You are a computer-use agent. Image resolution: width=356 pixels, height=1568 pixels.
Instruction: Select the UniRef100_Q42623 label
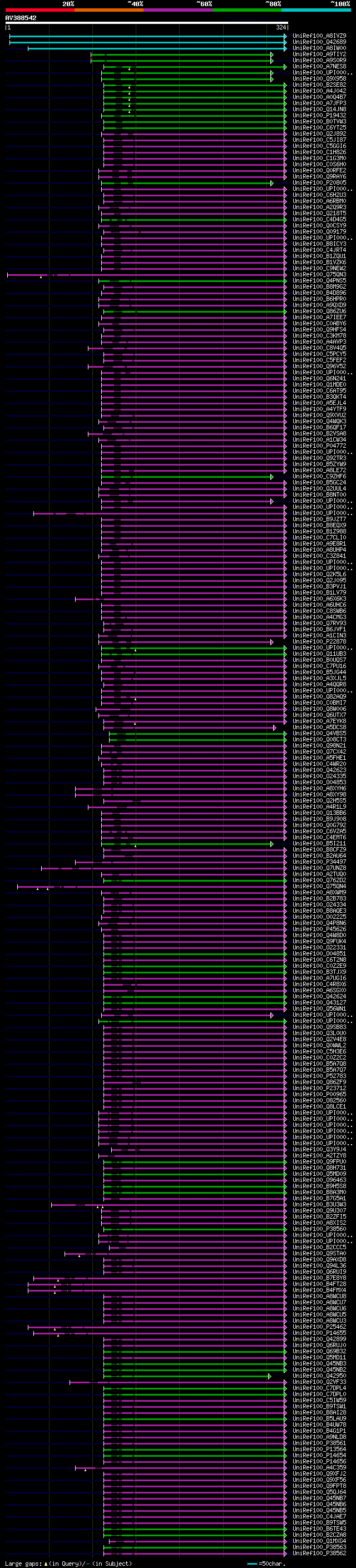(319, 770)
